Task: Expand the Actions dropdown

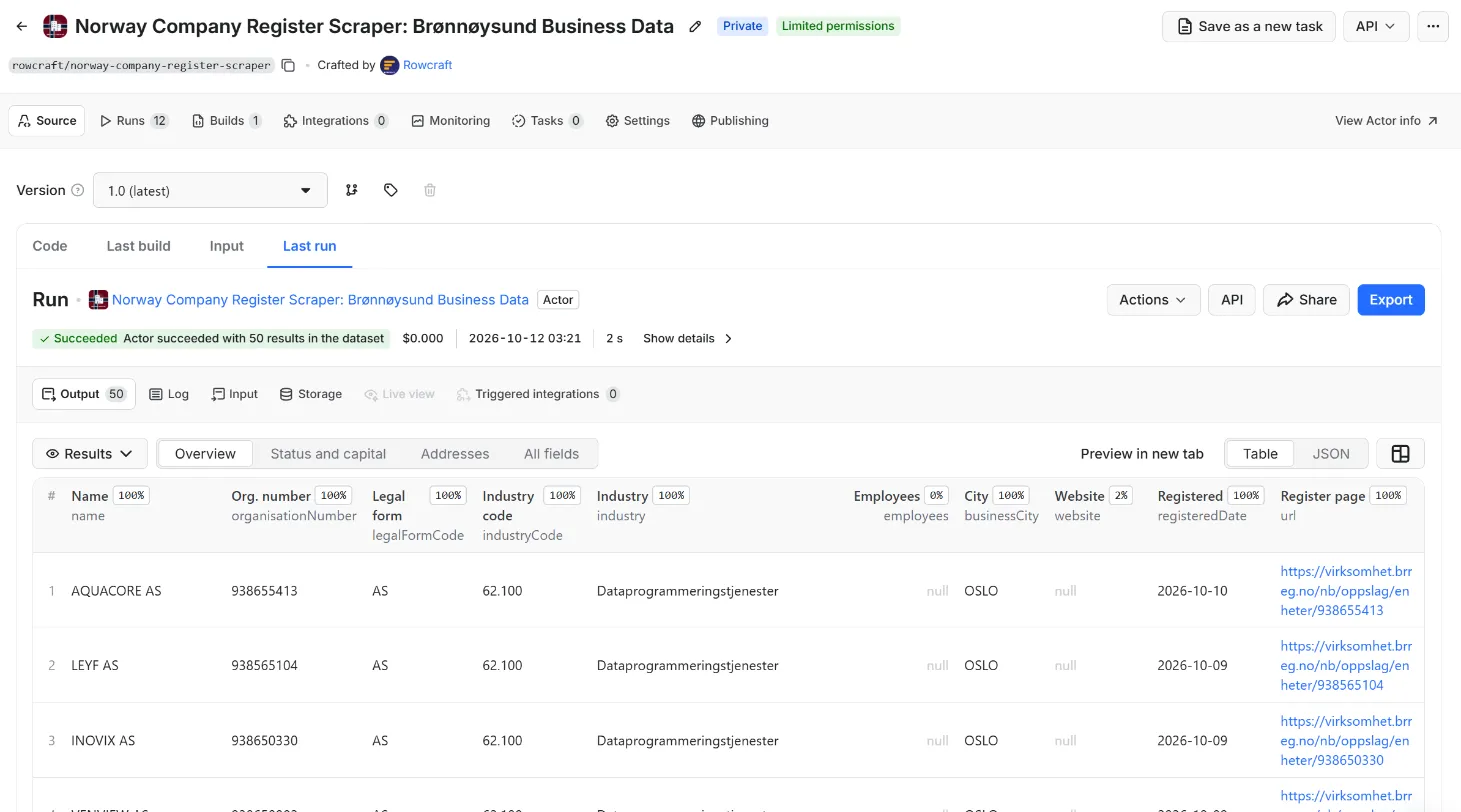Action: pyautogui.click(x=1153, y=300)
